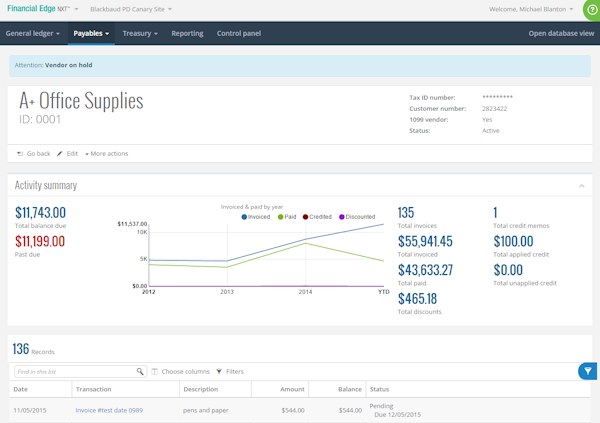The width and height of the screenshot is (600, 423).
Task: Click the $100.00 total applied credit
Action: tap(513, 241)
